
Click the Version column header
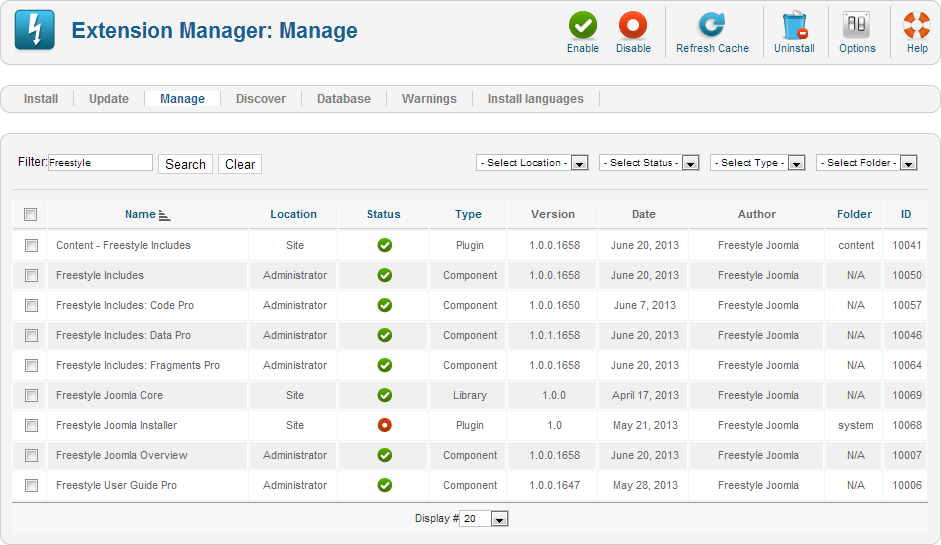click(553, 214)
